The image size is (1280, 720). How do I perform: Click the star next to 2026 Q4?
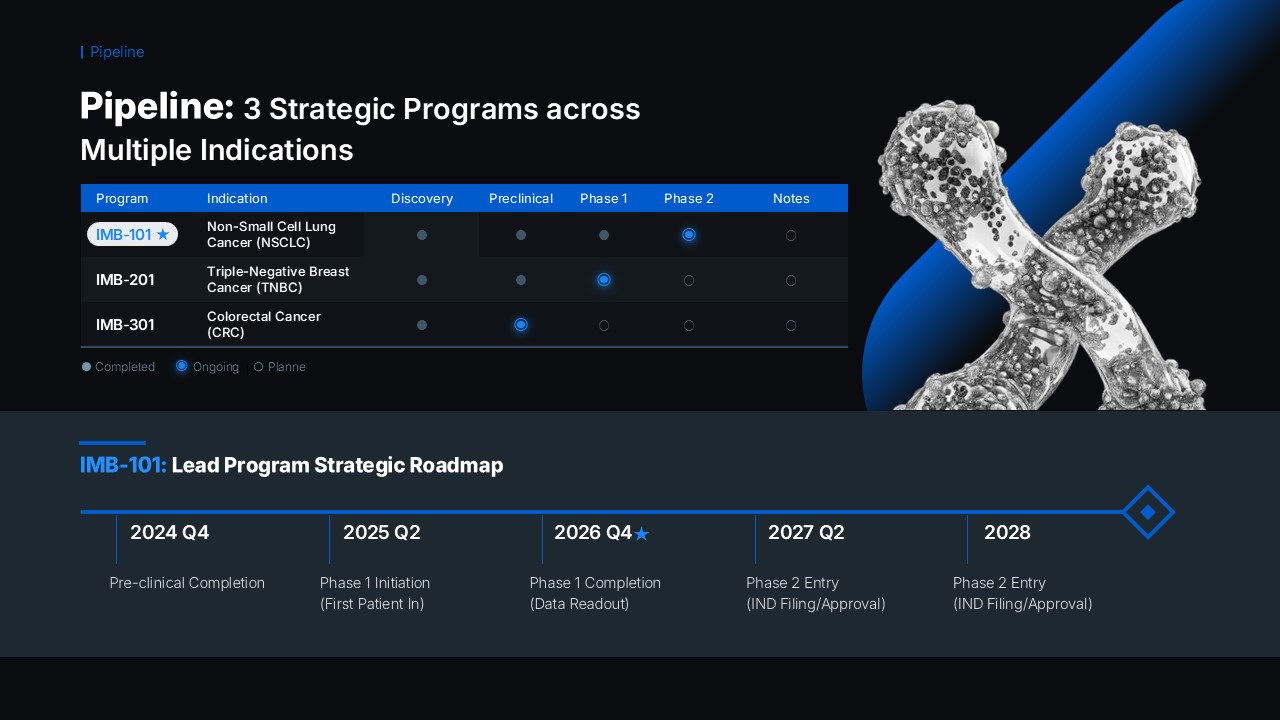(642, 534)
